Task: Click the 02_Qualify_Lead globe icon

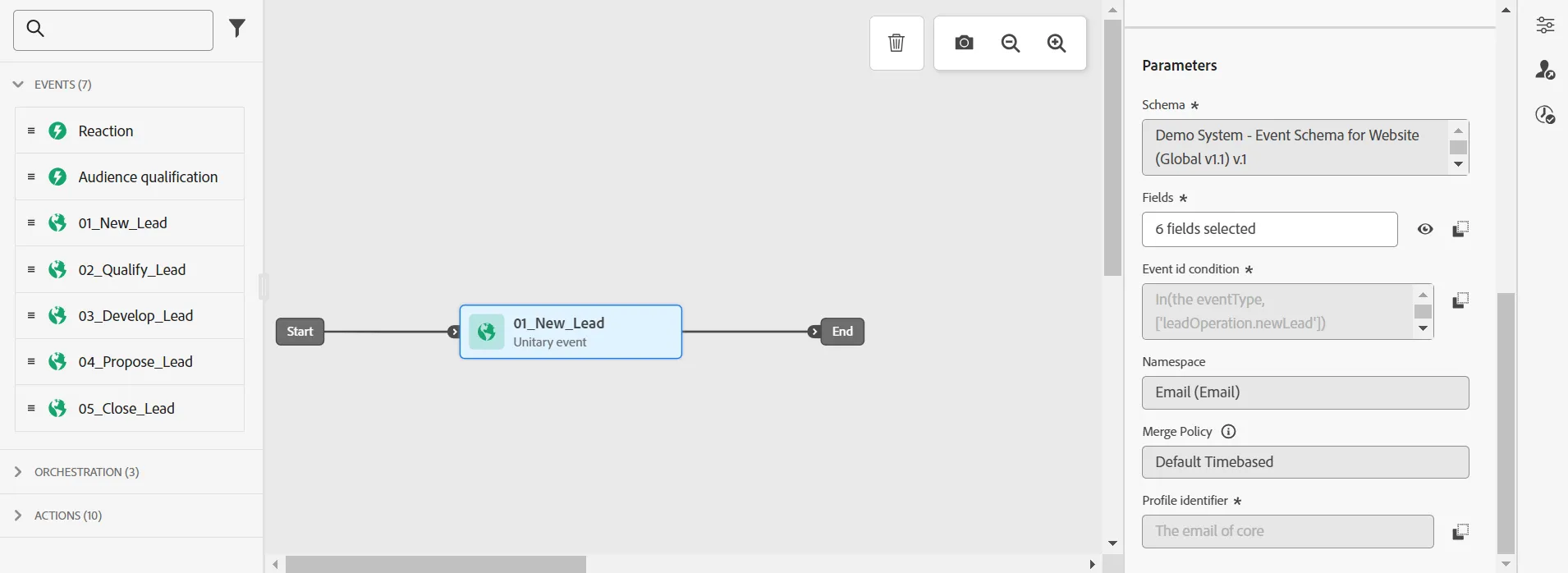Action: click(57, 269)
